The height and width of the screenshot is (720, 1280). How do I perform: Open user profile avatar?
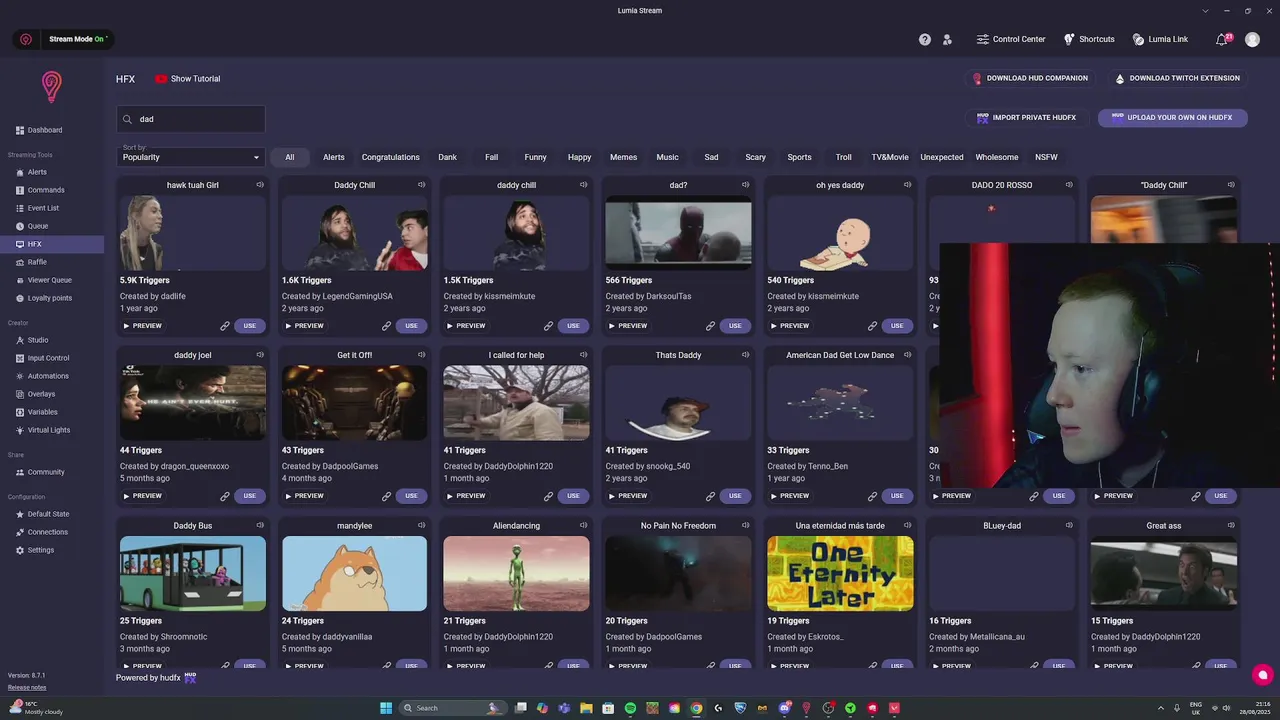click(1252, 39)
